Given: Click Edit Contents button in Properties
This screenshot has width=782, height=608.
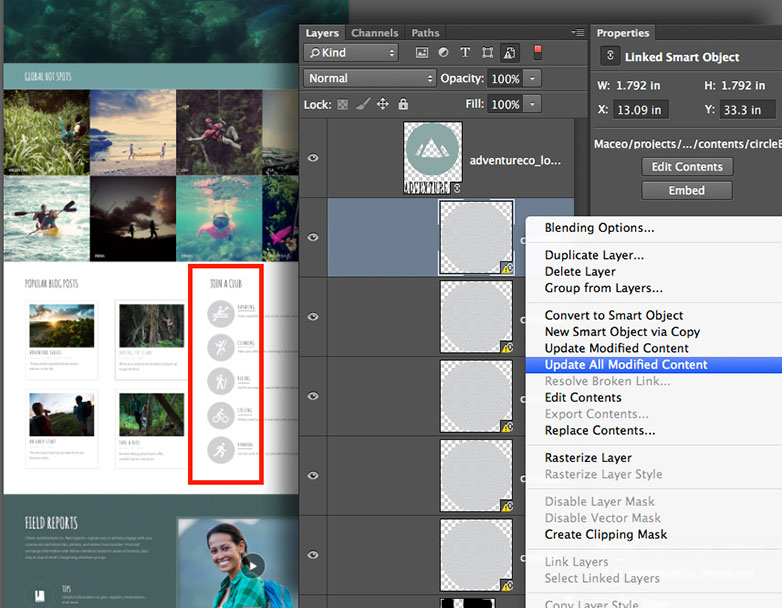Looking at the screenshot, I should point(687,167).
